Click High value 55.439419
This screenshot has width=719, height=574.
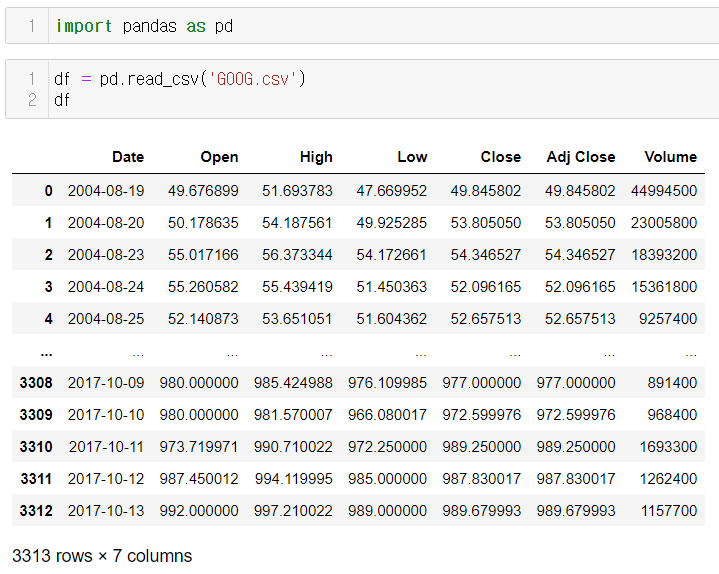[x=297, y=287]
